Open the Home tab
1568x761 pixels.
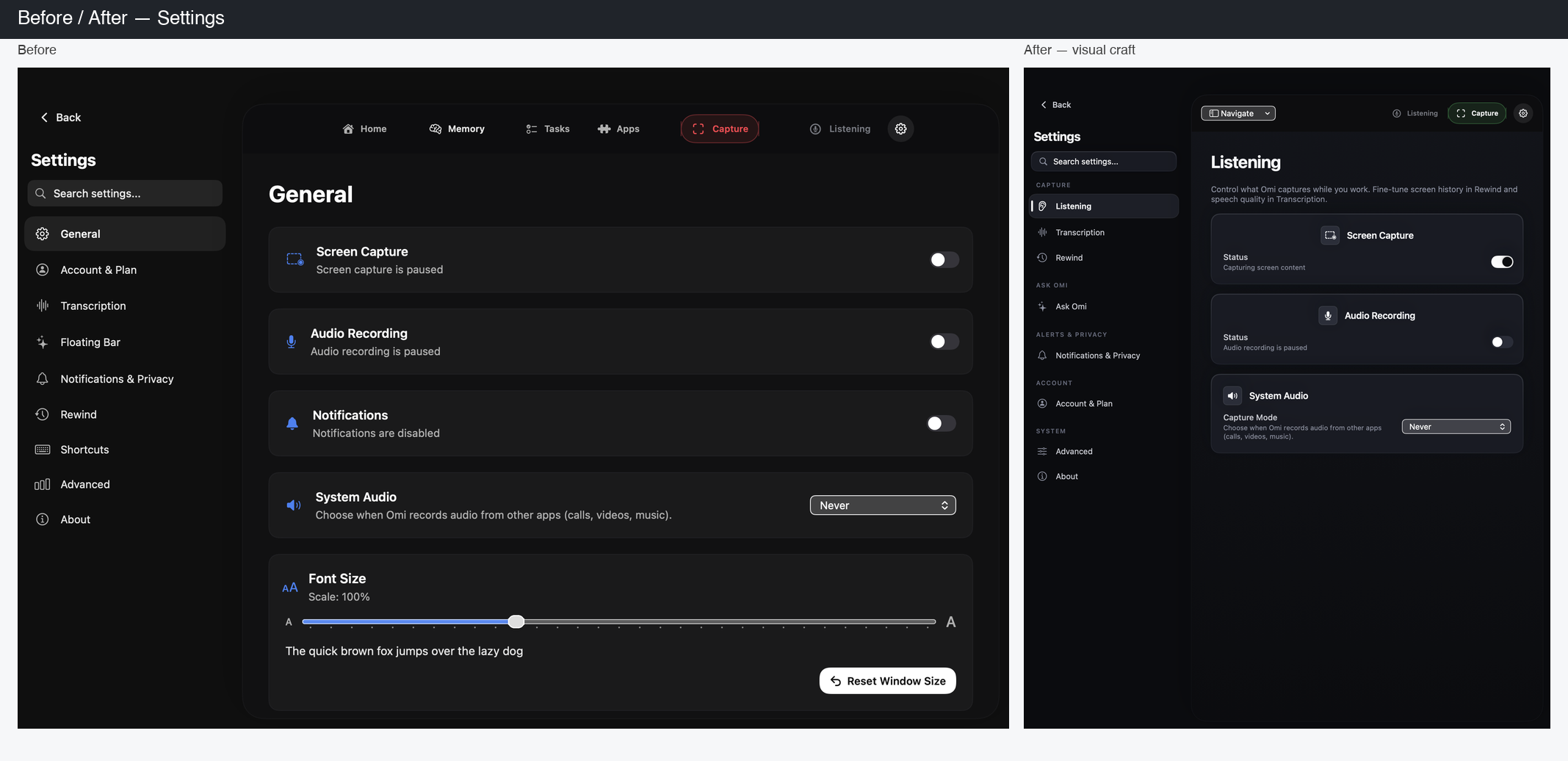click(364, 129)
